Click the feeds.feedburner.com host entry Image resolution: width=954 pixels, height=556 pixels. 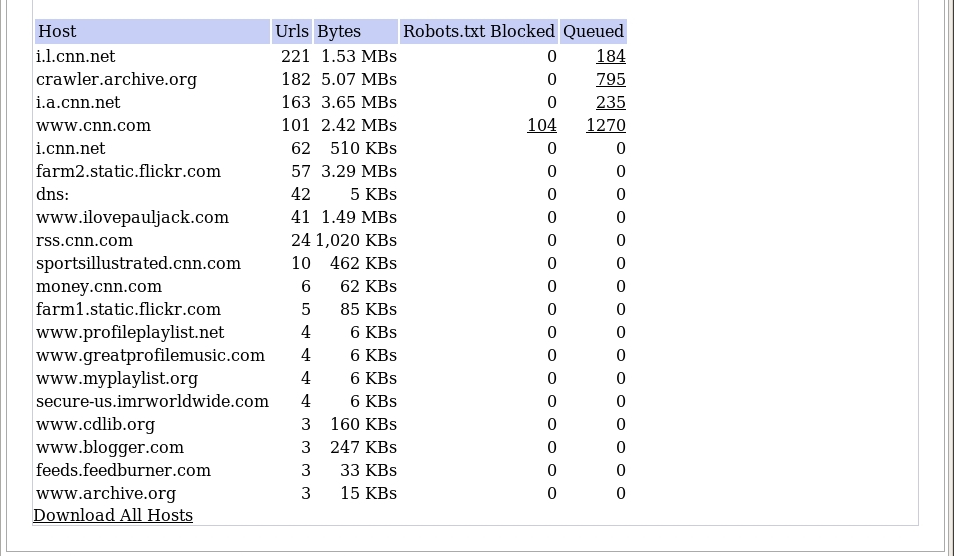123,470
